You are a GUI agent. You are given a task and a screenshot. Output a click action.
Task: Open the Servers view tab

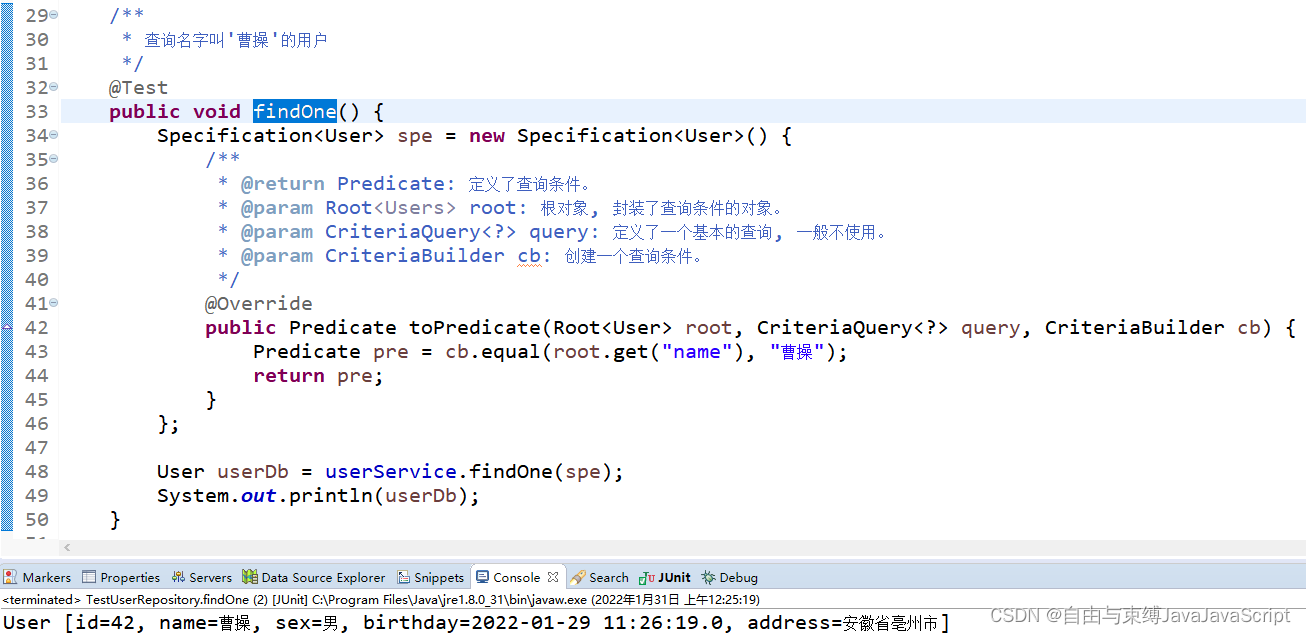[201, 577]
